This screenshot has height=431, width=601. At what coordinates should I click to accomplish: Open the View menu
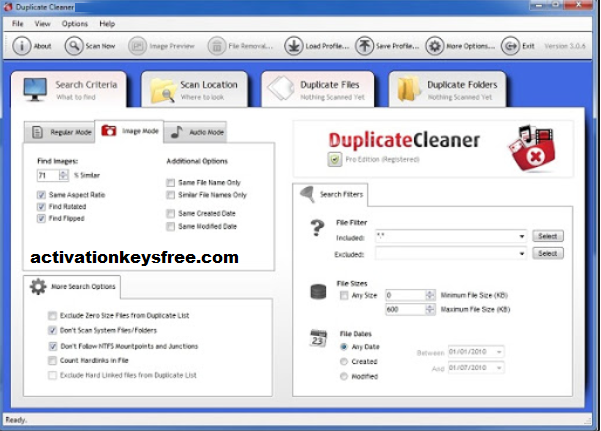click(43, 24)
